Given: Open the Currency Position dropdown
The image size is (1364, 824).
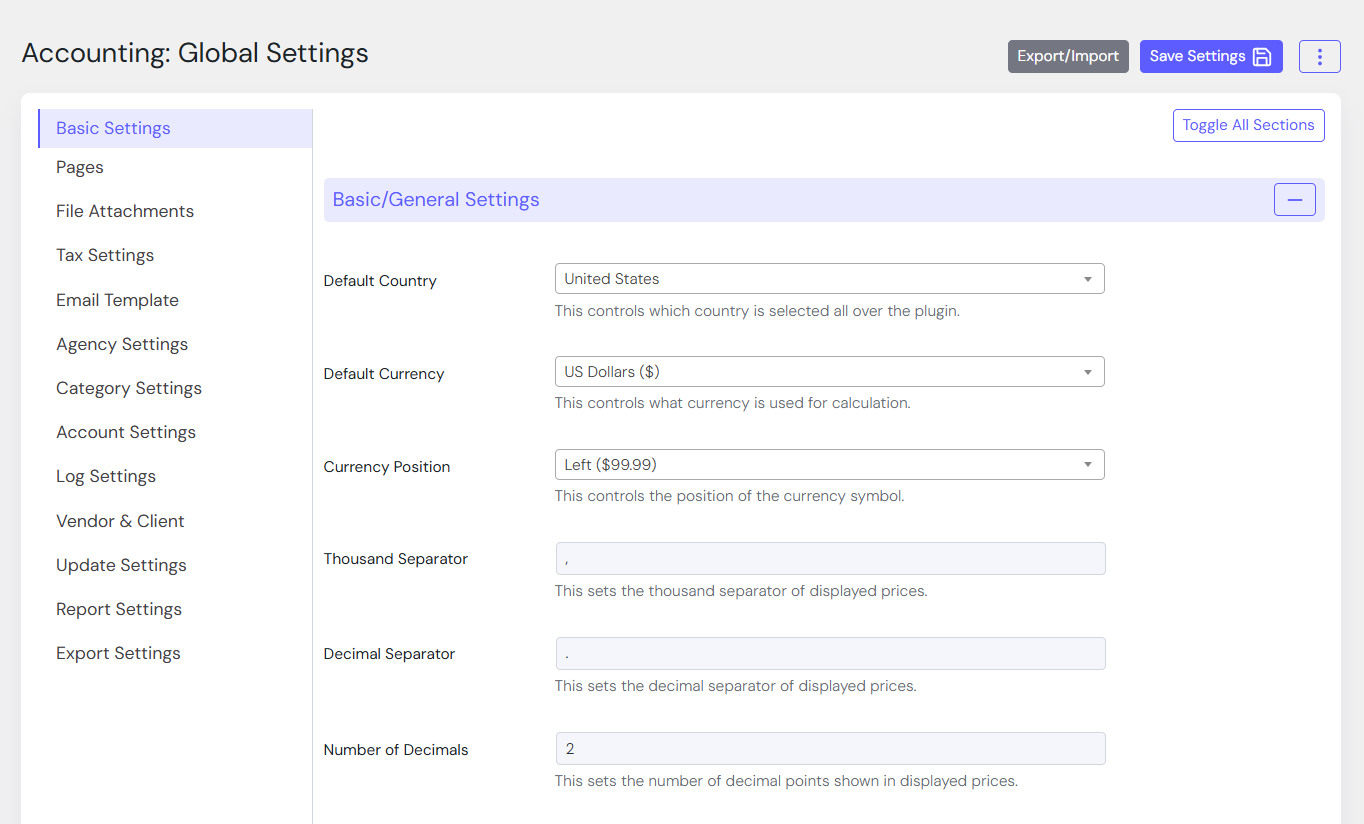Looking at the screenshot, I should [x=829, y=465].
